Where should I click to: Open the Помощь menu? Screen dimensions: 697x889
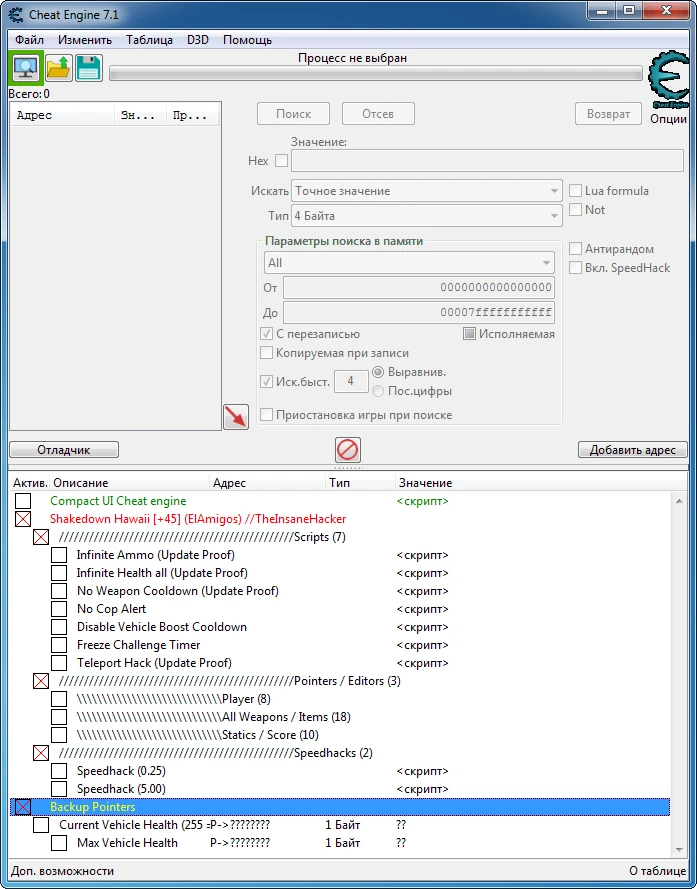[247, 40]
